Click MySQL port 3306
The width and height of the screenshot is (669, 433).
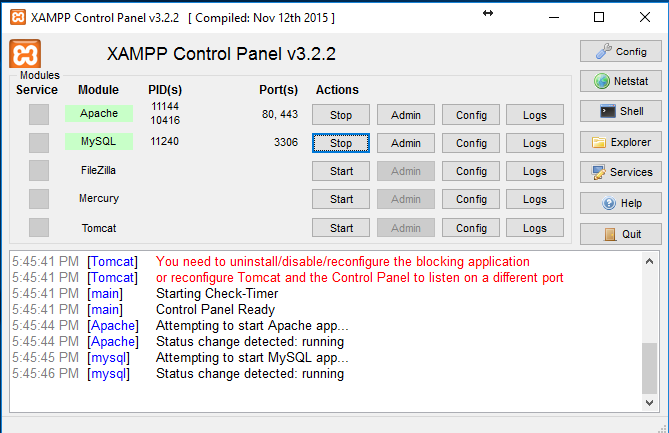286,142
